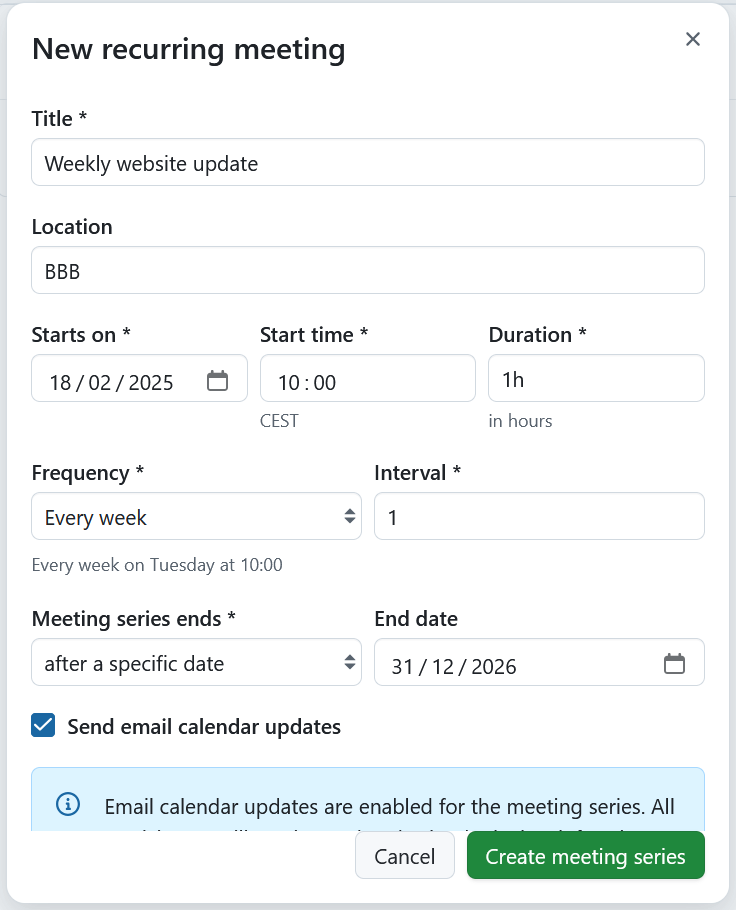Open the Meeting series ends dropdown
The image size is (736, 910).
click(196, 662)
